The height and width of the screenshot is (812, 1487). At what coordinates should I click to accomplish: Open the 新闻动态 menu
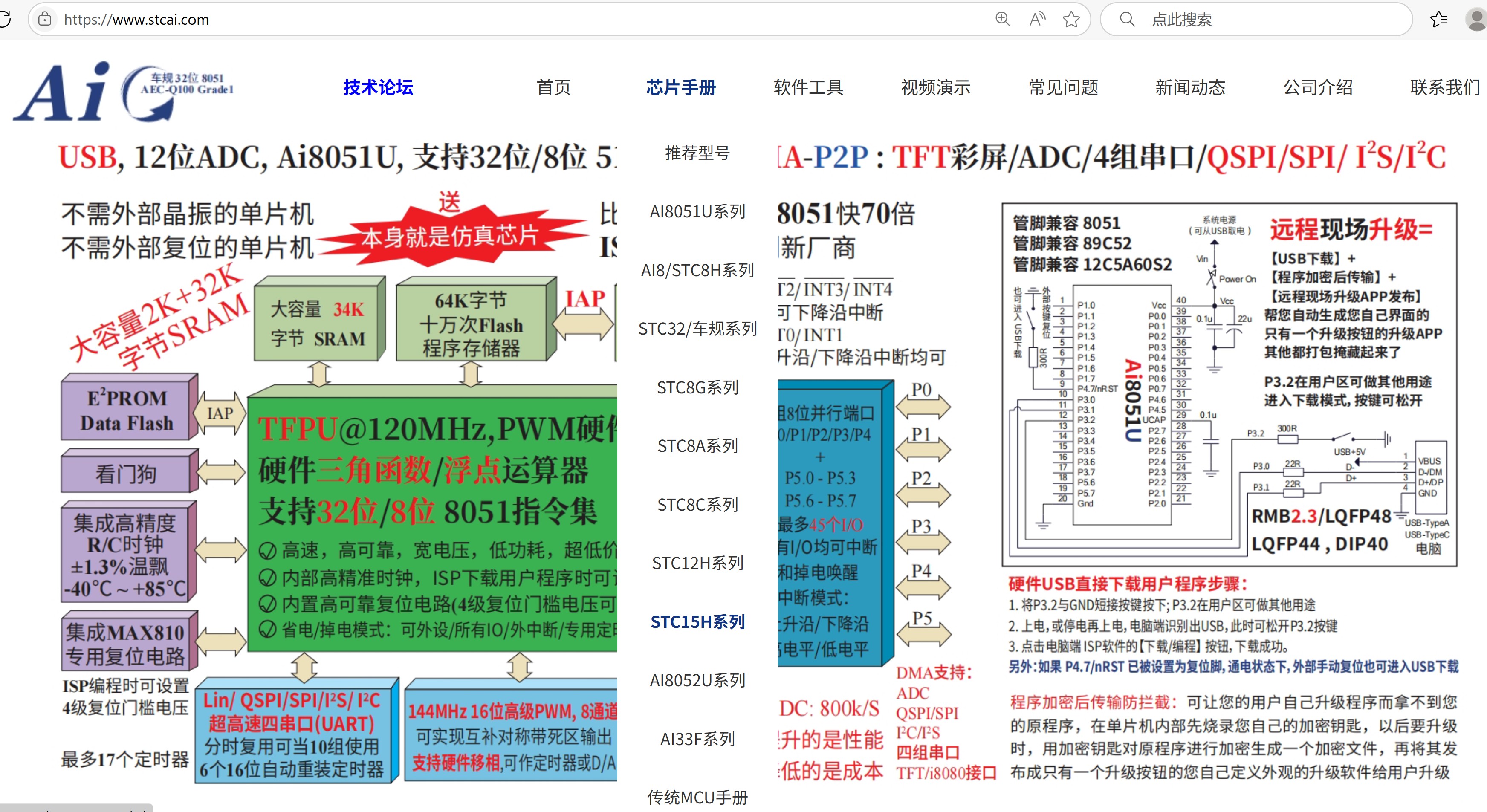pos(1190,87)
